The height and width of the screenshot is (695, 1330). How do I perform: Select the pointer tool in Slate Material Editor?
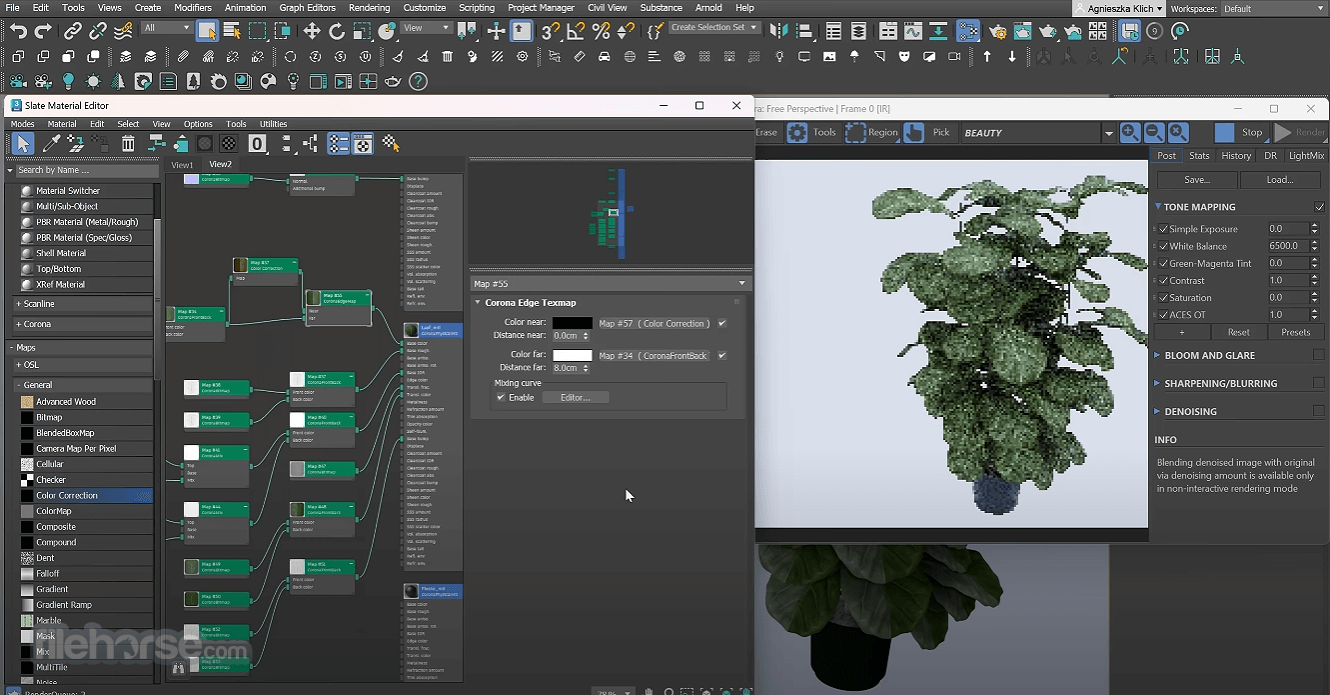click(x=22, y=144)
